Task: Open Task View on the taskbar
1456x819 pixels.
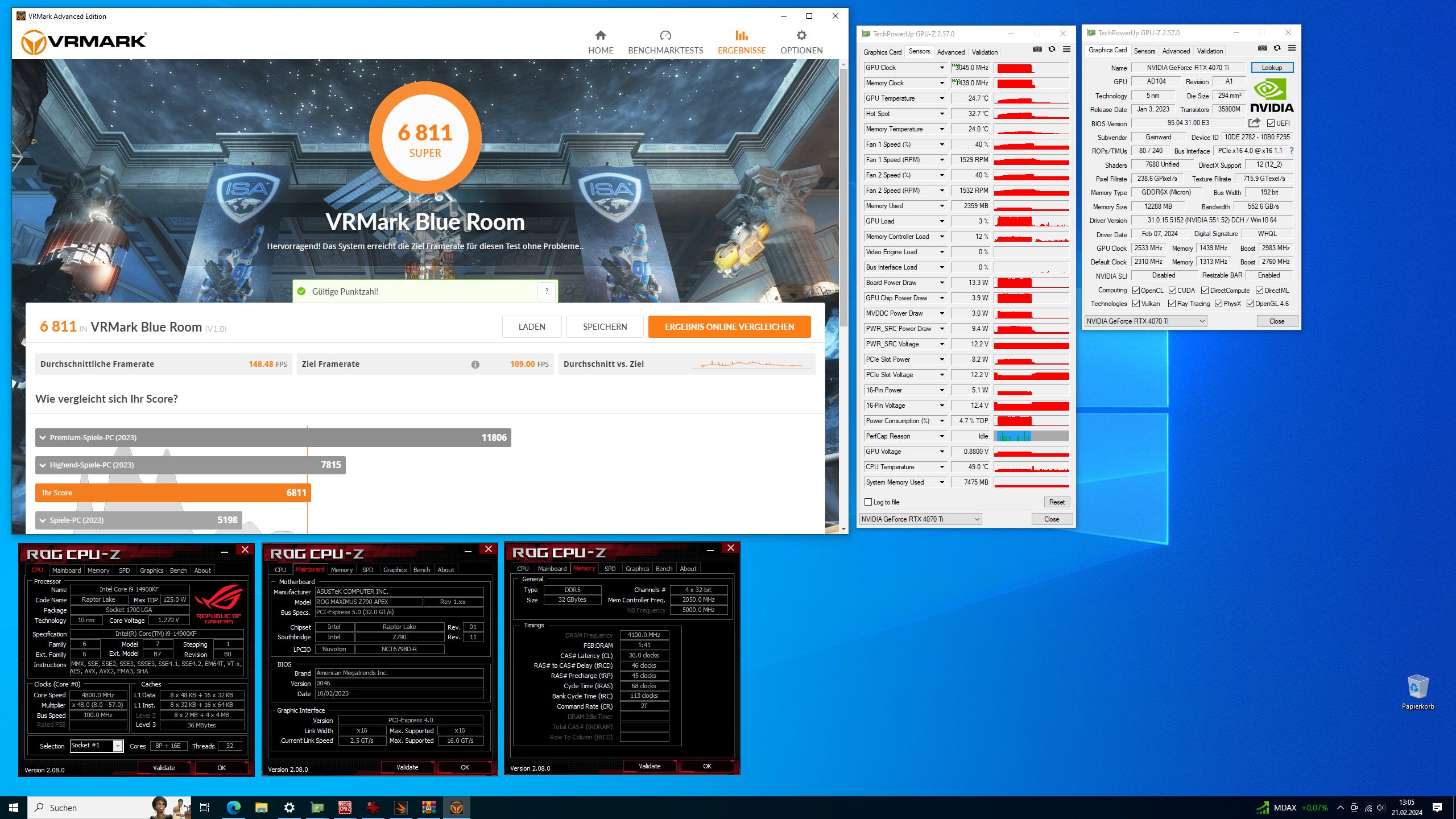Action: pos(205,808)
